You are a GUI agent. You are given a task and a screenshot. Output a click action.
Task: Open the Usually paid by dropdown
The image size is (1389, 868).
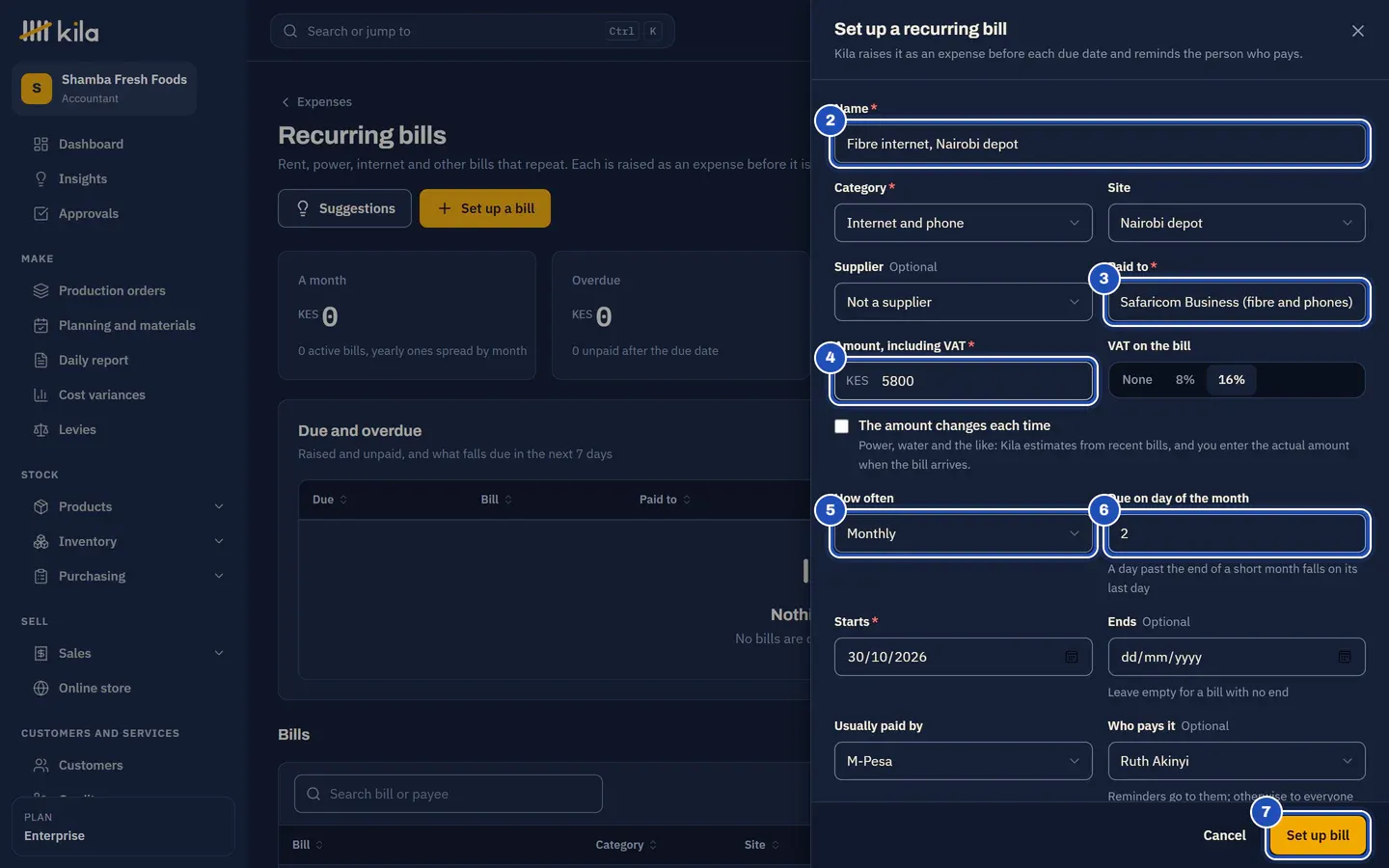pyautogui.click(x=963, y=761)
